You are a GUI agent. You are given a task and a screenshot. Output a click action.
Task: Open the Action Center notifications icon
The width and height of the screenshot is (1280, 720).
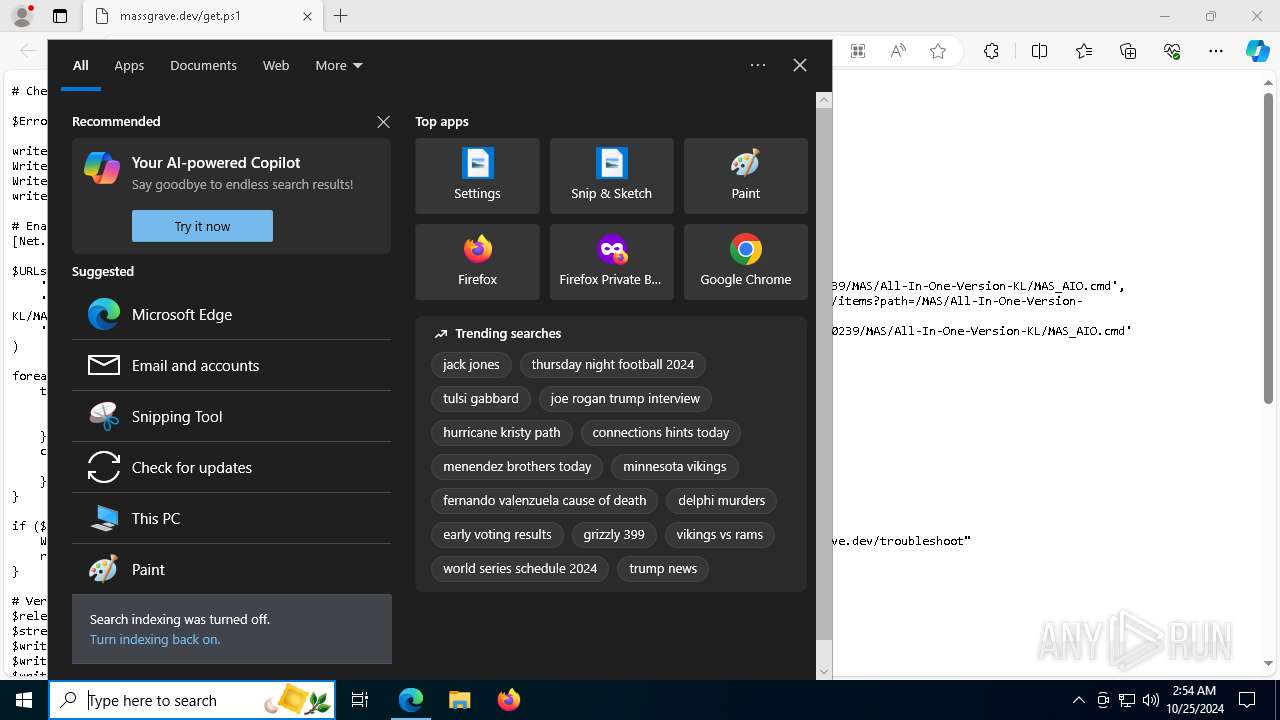point(1247,700)
